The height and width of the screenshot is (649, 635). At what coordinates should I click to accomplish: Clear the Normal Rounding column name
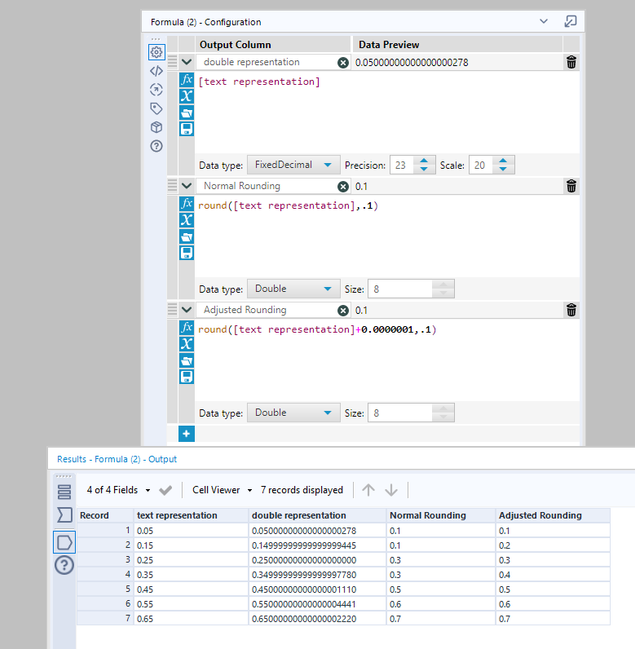343,187
